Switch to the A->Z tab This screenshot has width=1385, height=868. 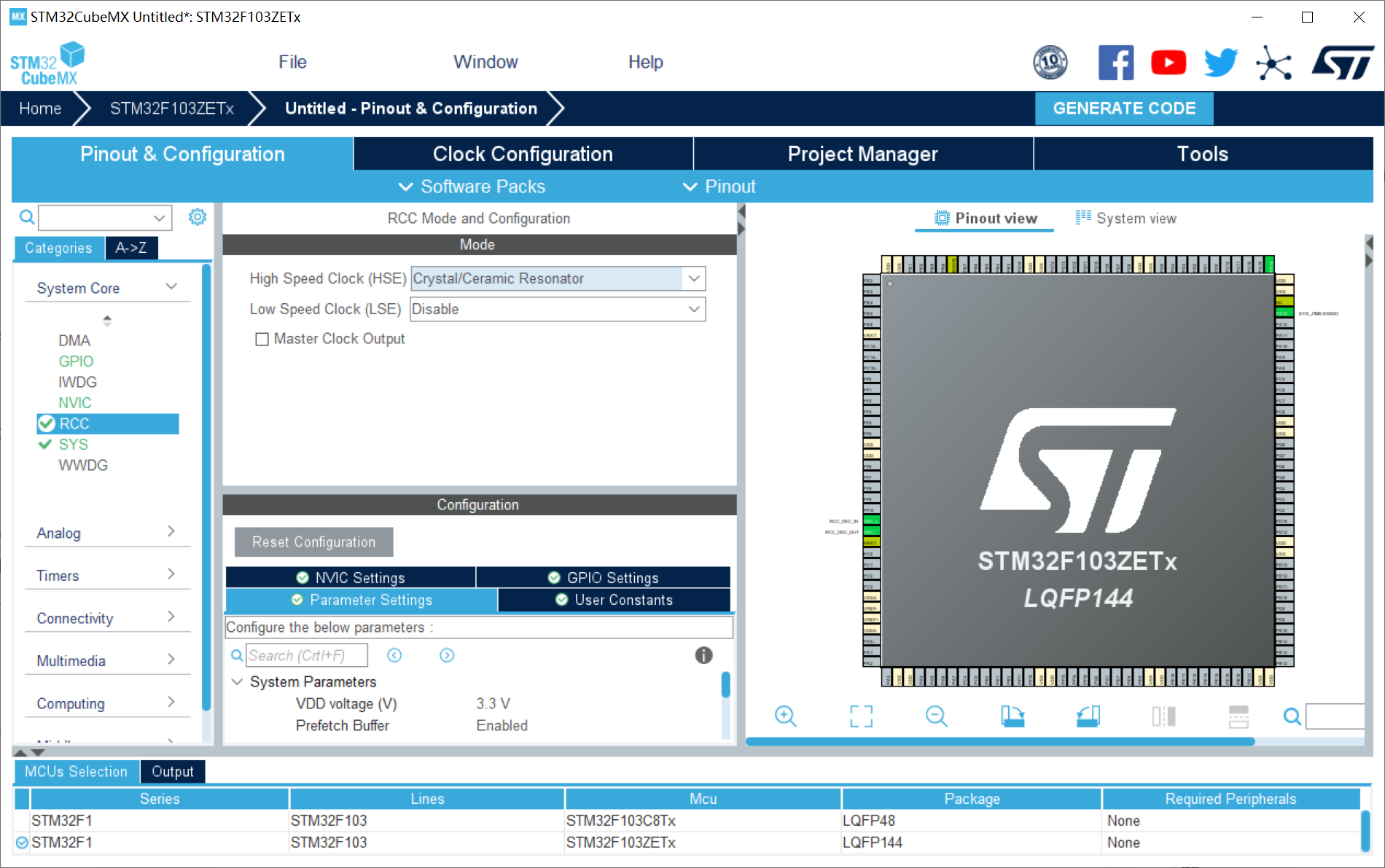[x=131, y=248]
